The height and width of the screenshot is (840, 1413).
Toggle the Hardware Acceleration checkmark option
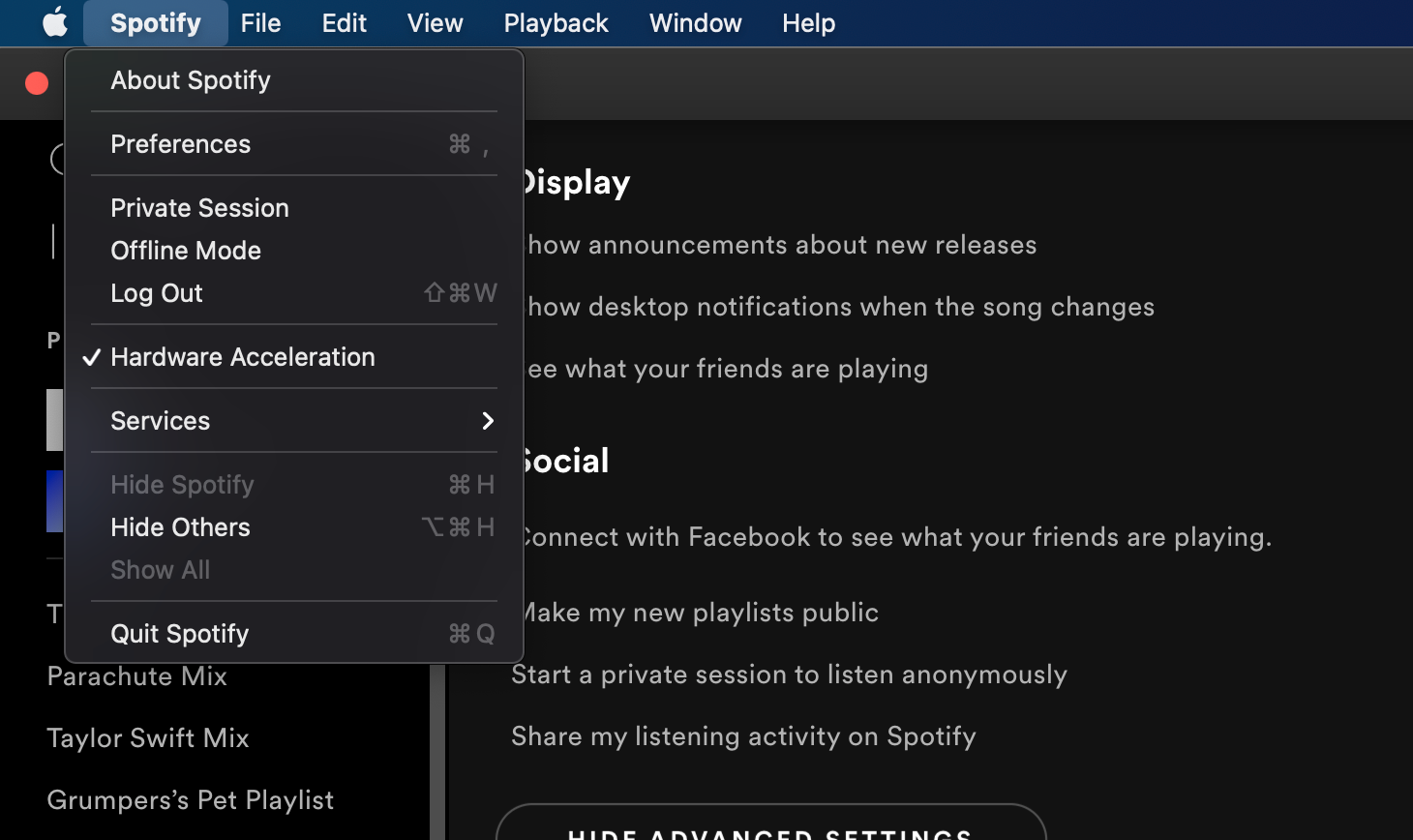click(242, 357)
